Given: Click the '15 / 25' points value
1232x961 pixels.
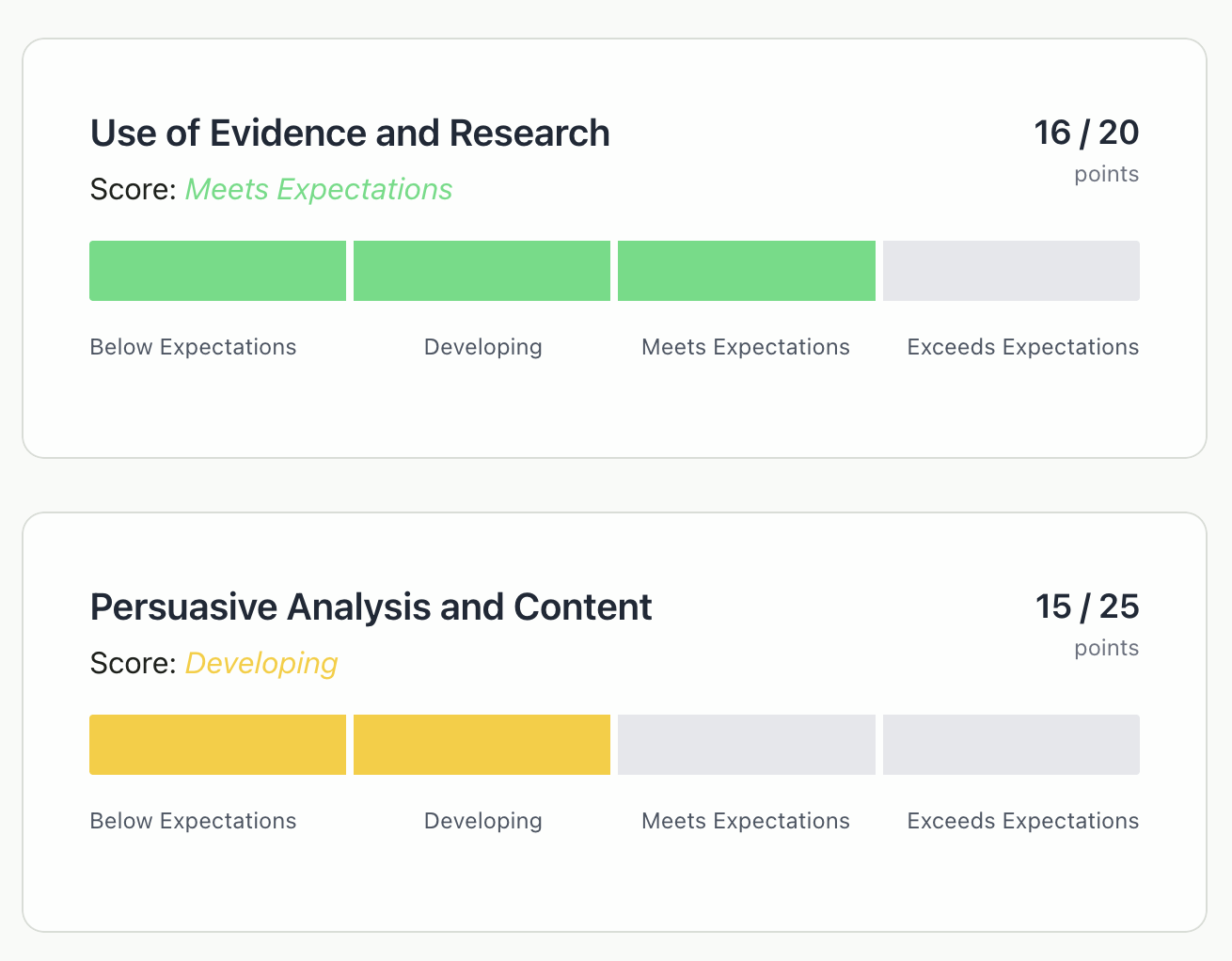Looking at the screenshot, I should [x=1087, y=607].
